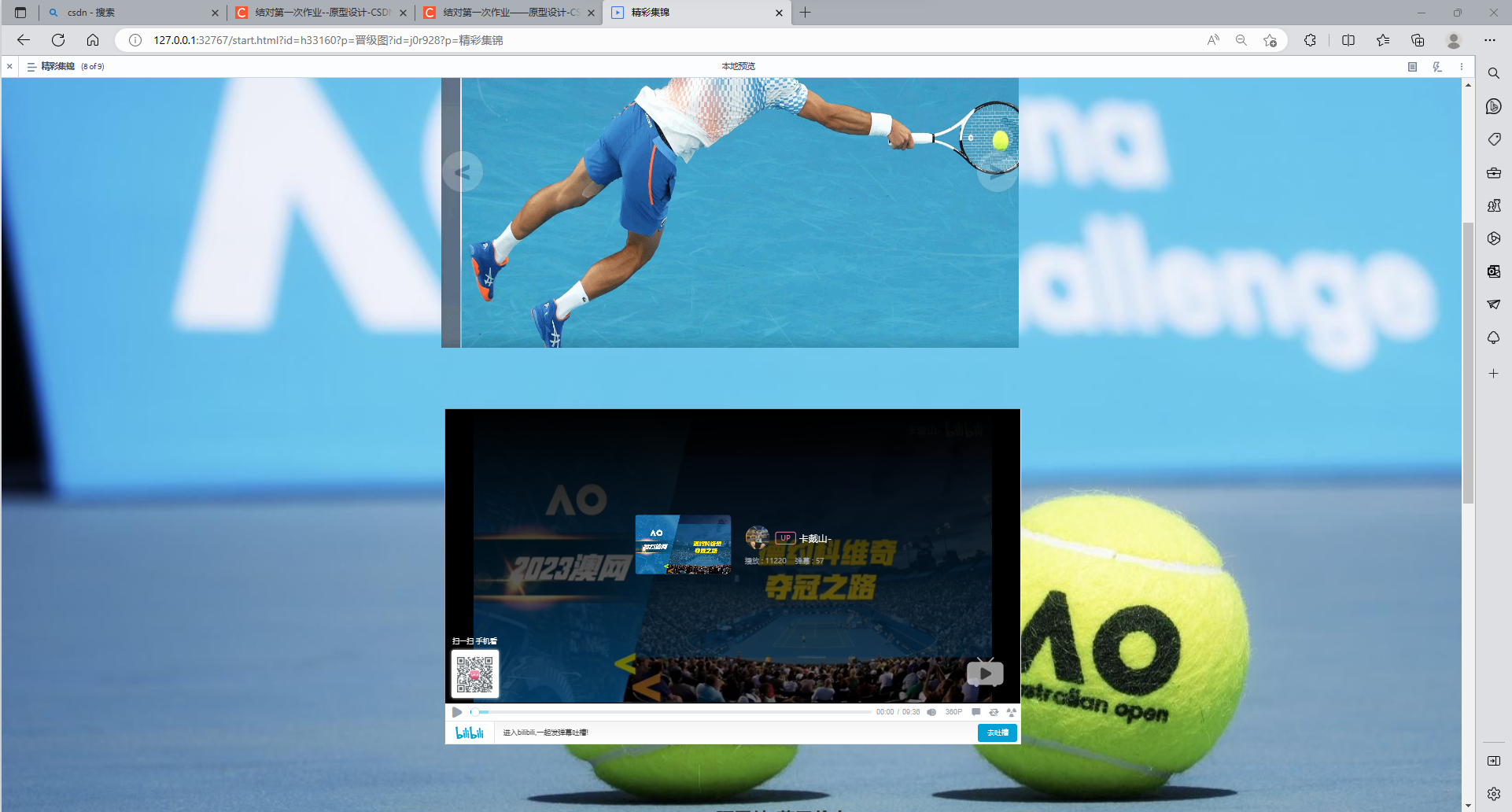Refresh the current page
Viewport: 1512px width, 812px height.
(58, 40)
